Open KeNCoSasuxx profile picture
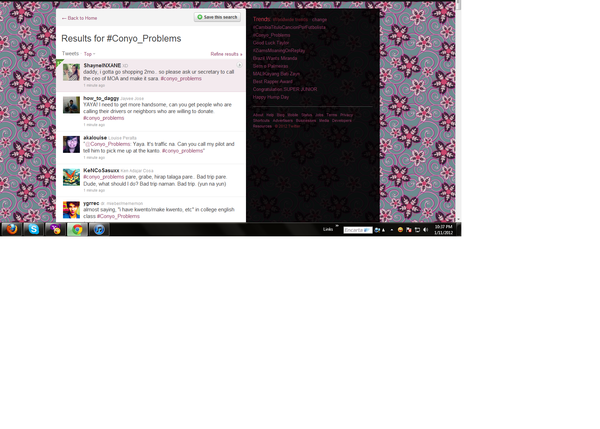 71,177
